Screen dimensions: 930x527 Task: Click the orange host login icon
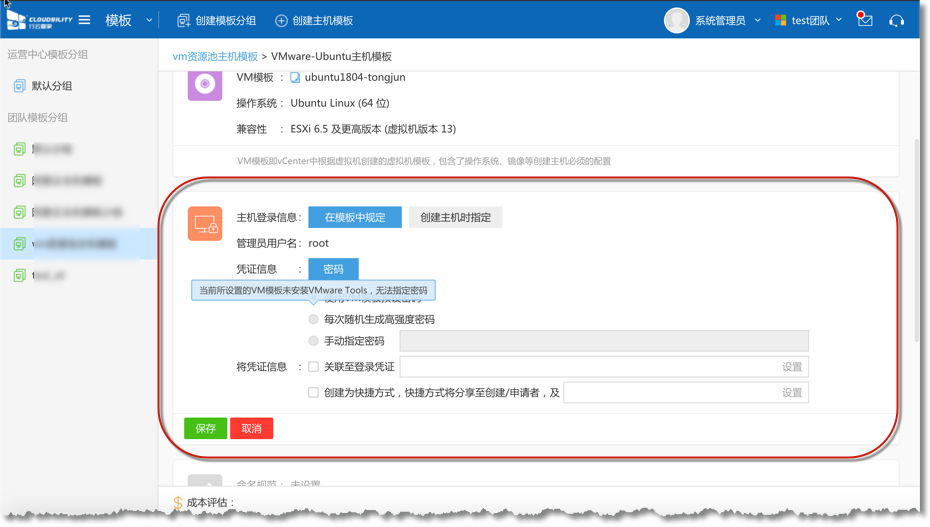205,224
